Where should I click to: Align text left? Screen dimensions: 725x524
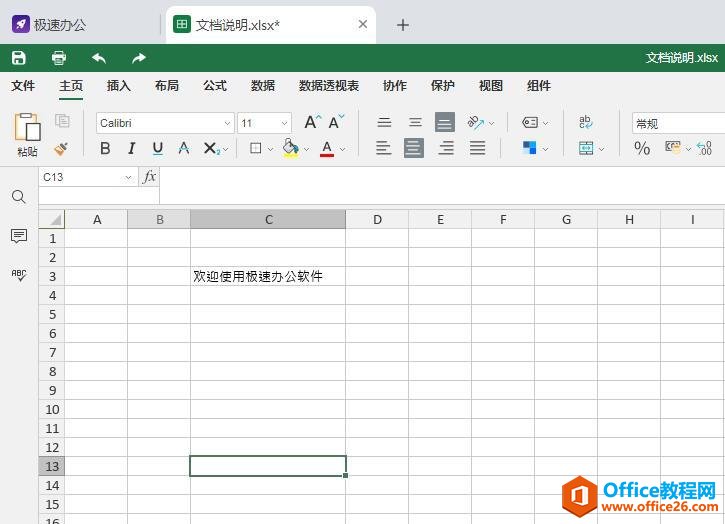tap(383, 148)
